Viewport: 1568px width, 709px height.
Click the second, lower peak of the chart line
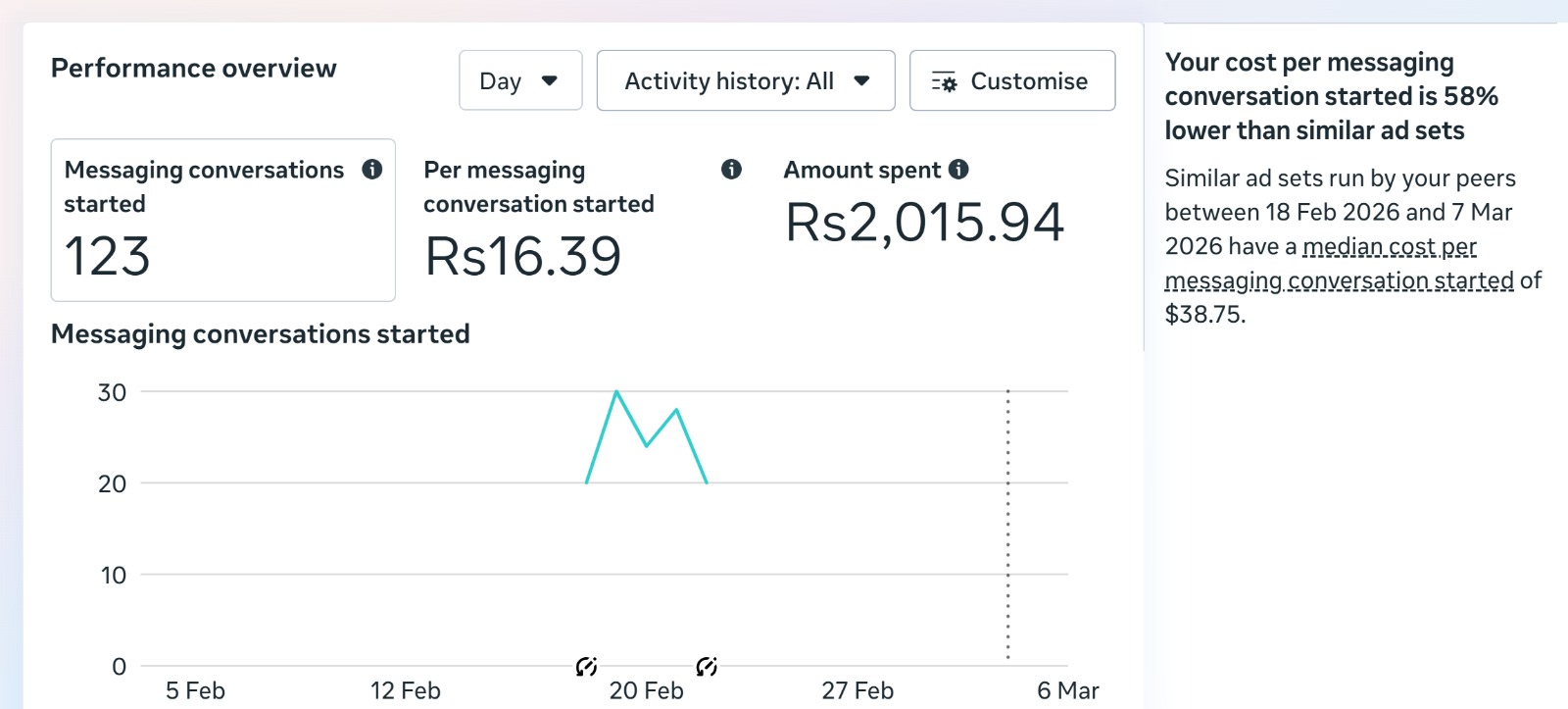[676, 410]
